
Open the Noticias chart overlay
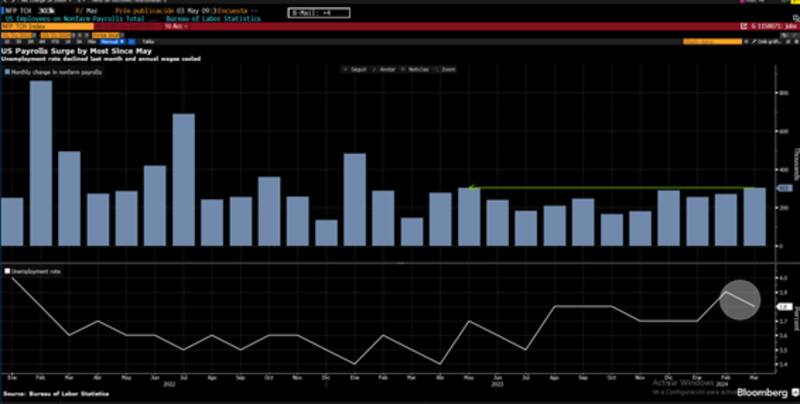[x=416, y=69]
